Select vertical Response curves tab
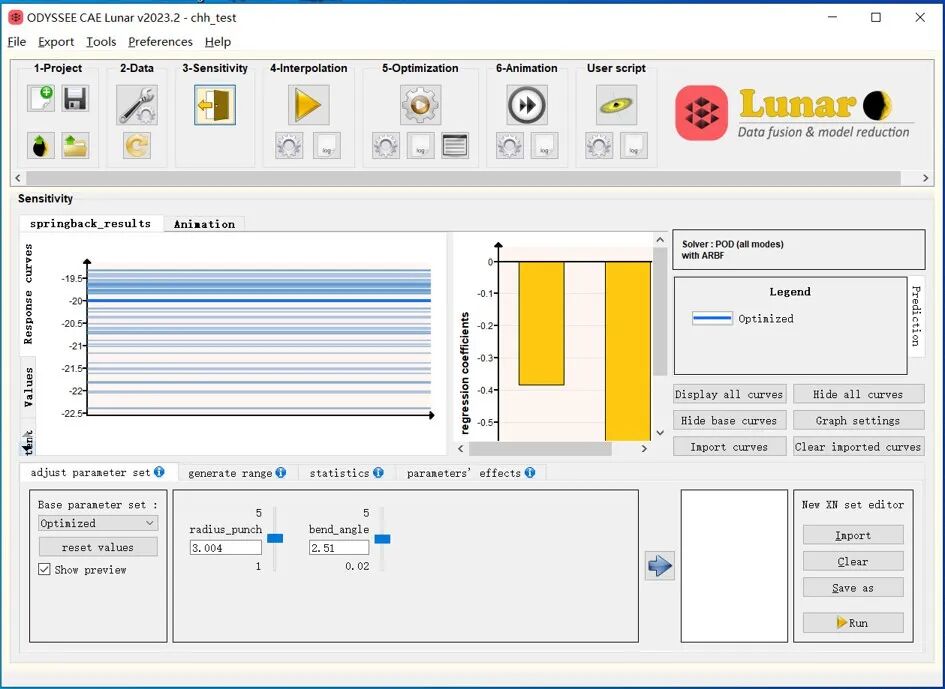The height and width of the screenshot is (689, 945). pos(28,294)
